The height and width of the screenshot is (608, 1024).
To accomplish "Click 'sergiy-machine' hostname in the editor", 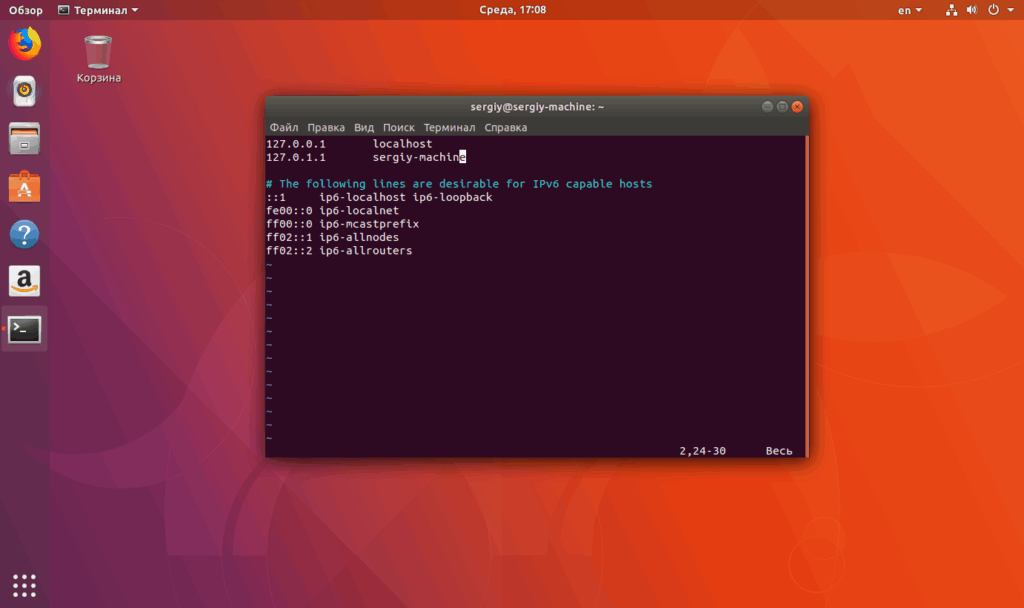I will click(419, 157).
